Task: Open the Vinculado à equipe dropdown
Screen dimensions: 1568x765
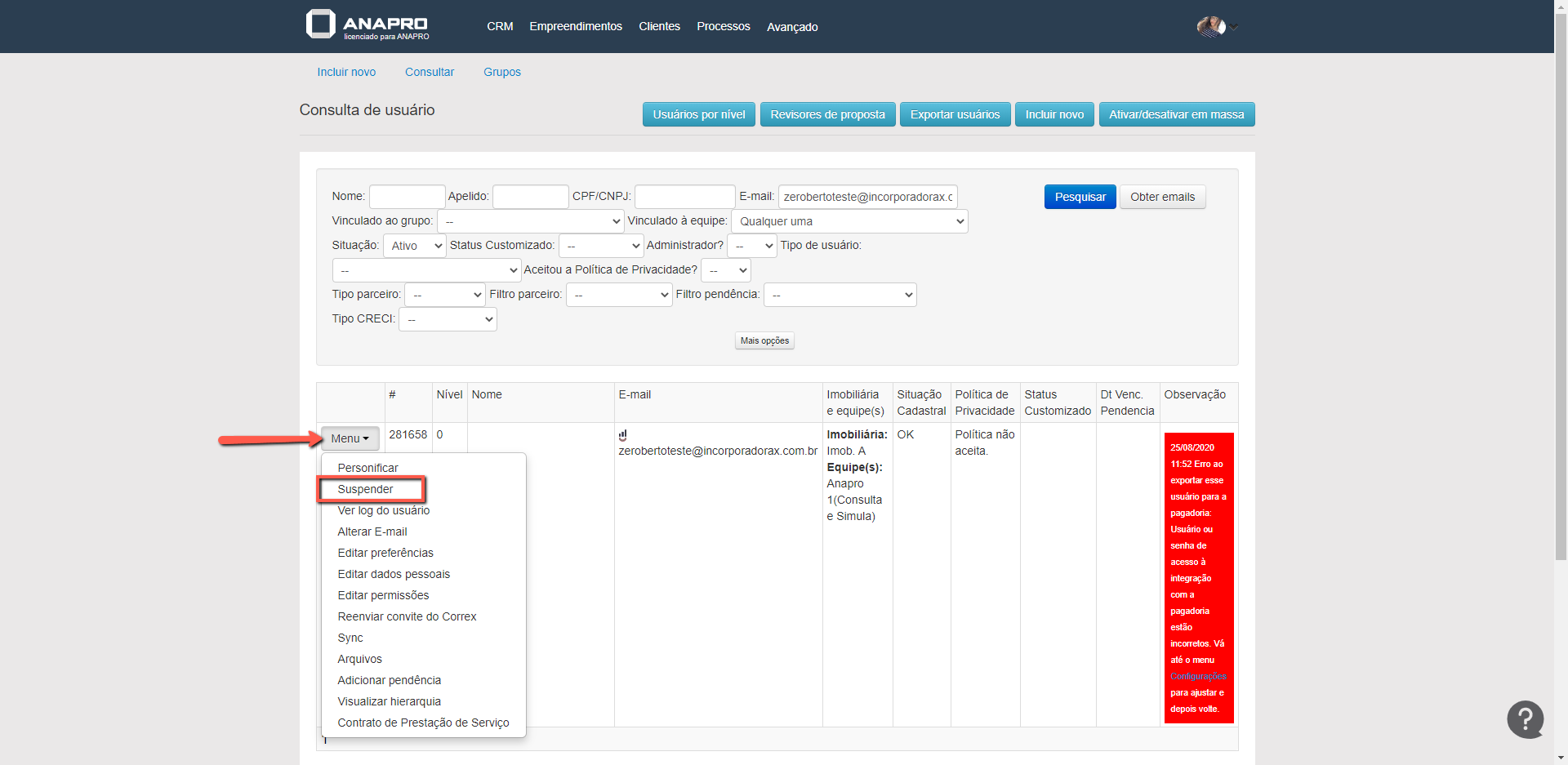Action: tap(849, 221)
